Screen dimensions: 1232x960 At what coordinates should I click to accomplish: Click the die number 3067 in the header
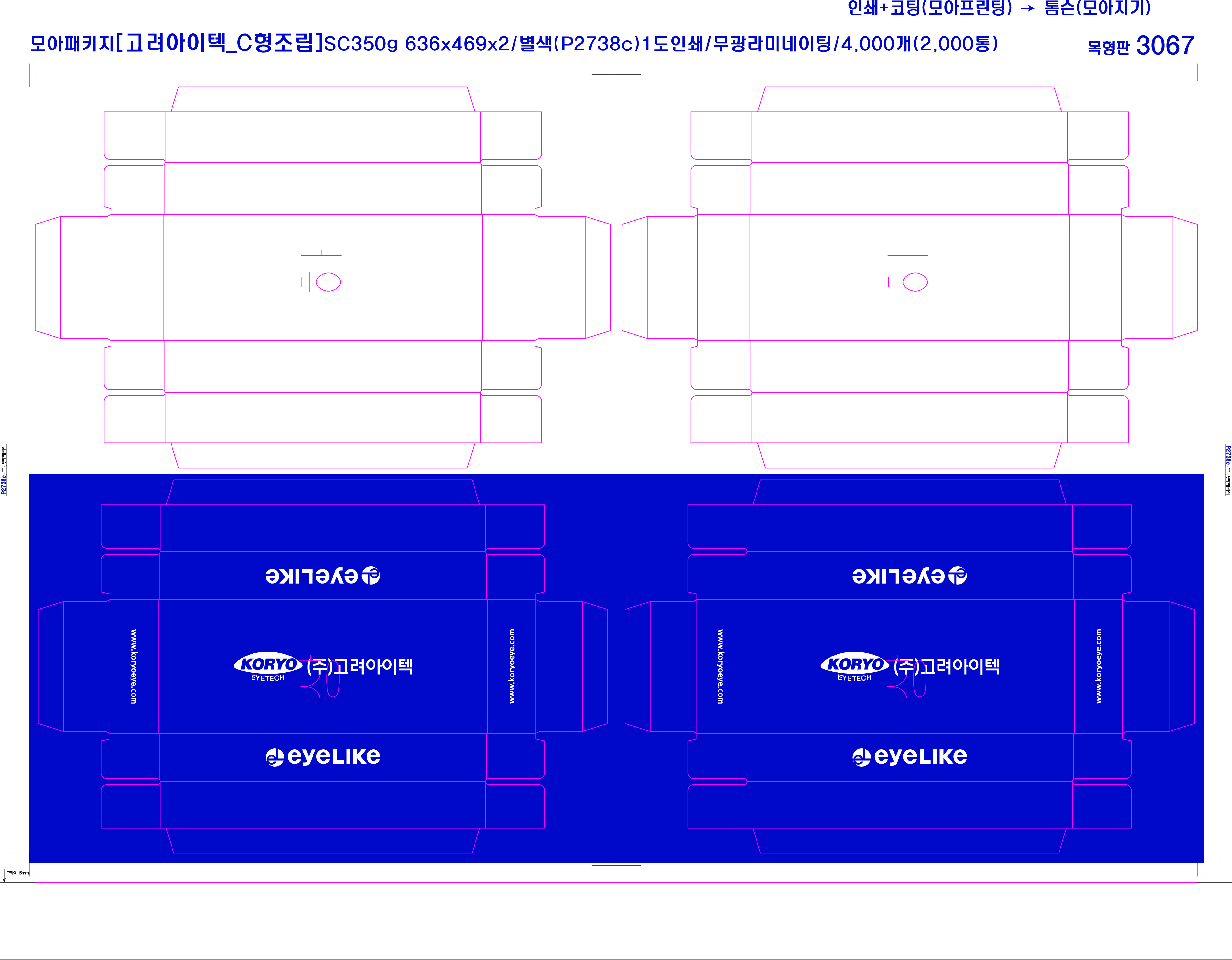pos(1165,46)
